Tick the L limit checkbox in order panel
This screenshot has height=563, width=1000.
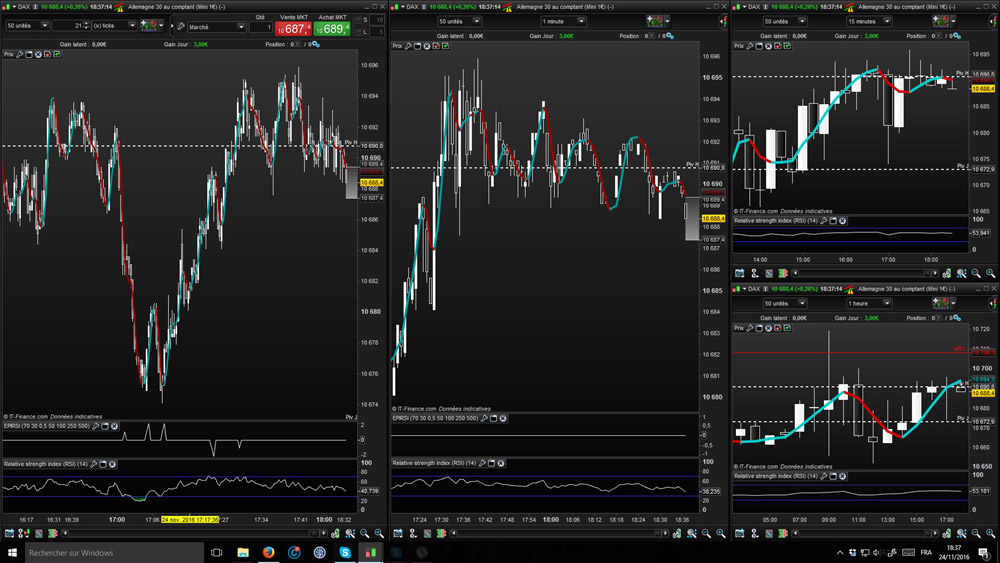pos(357,32)
